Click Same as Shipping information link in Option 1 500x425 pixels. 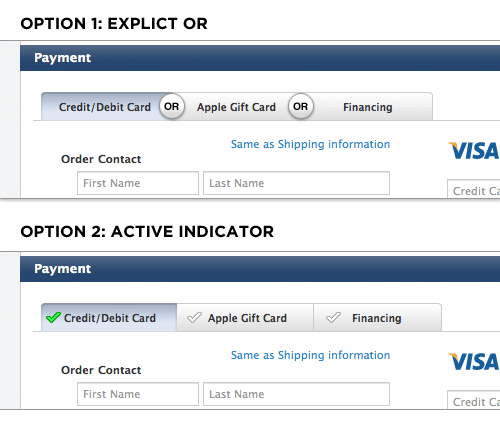point(310,144)
